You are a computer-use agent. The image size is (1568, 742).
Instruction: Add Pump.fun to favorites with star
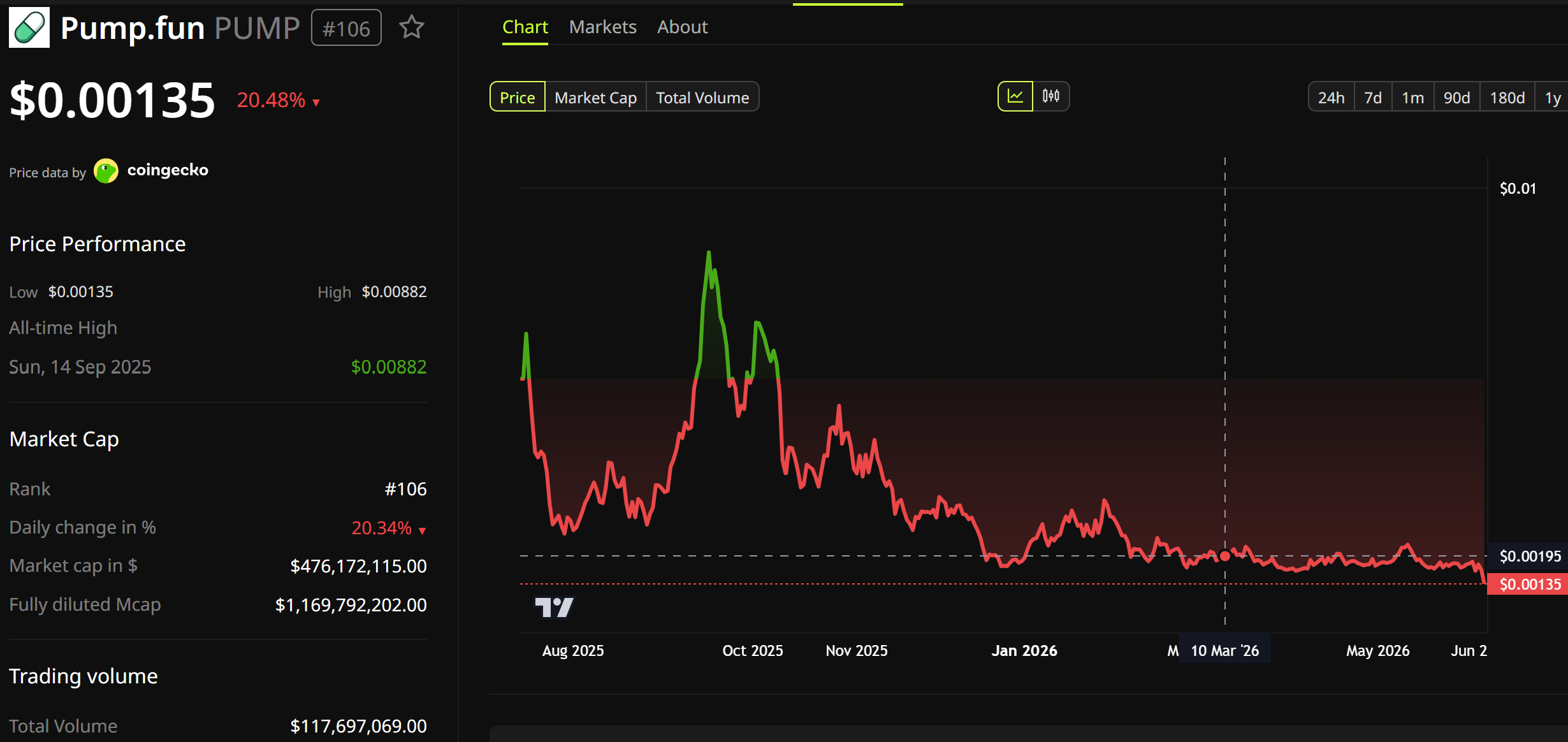pos(412,27)
